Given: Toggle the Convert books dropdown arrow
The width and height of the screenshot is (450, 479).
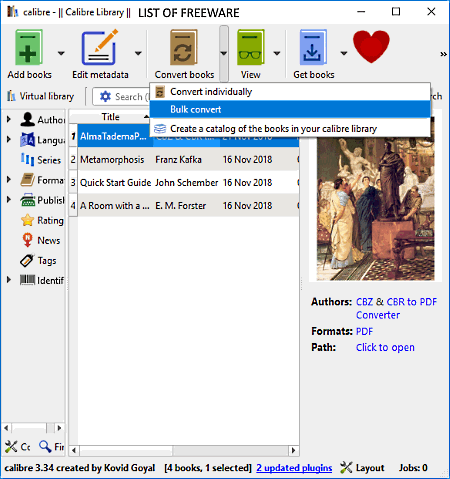Looking at the screenshot, I should point(224,53).
